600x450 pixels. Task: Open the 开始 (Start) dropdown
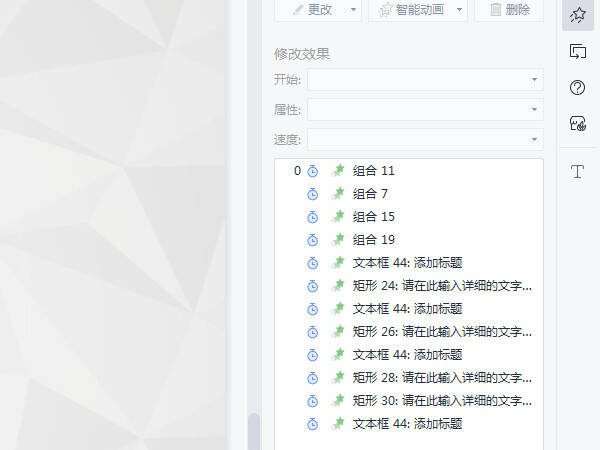(425, 80)
